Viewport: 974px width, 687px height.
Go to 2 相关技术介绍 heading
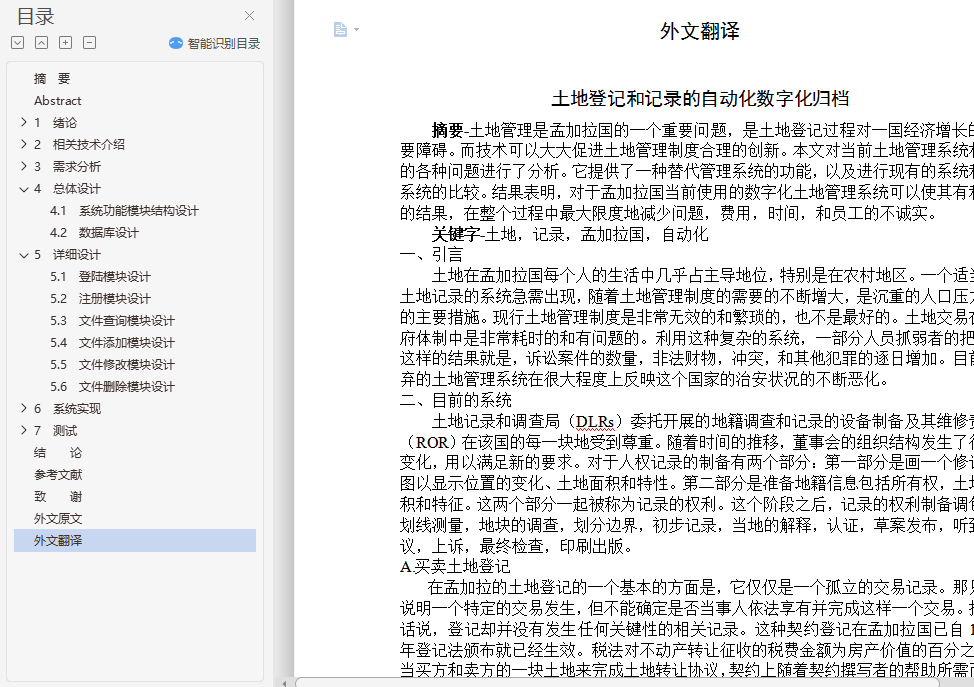(x=79, y=145)
